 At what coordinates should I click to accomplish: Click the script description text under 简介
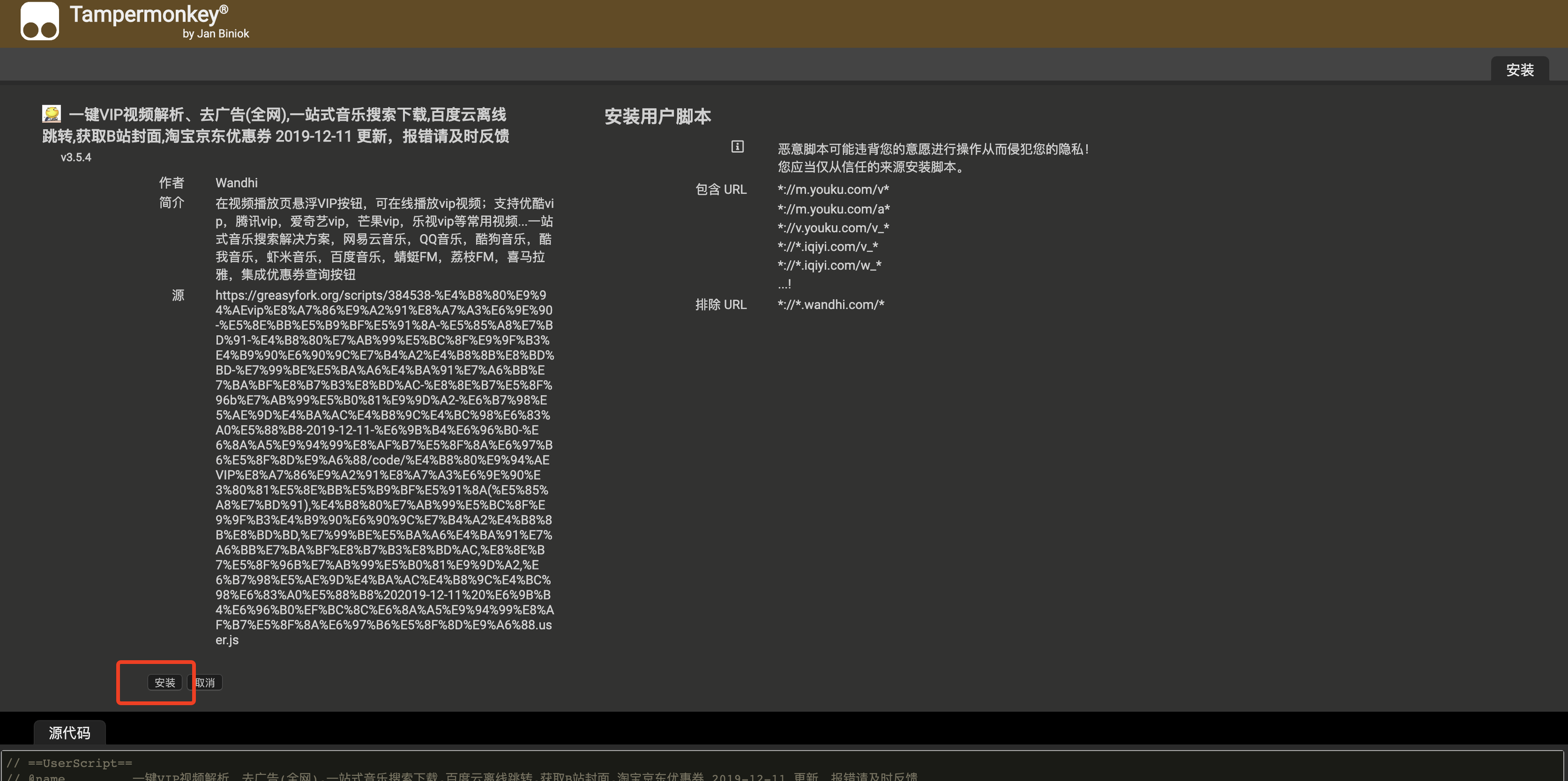pos(384,238)
